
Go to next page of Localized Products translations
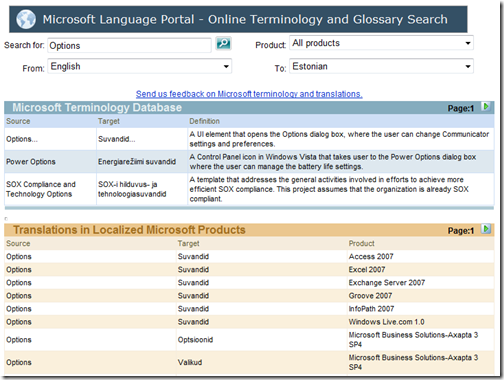486,229
